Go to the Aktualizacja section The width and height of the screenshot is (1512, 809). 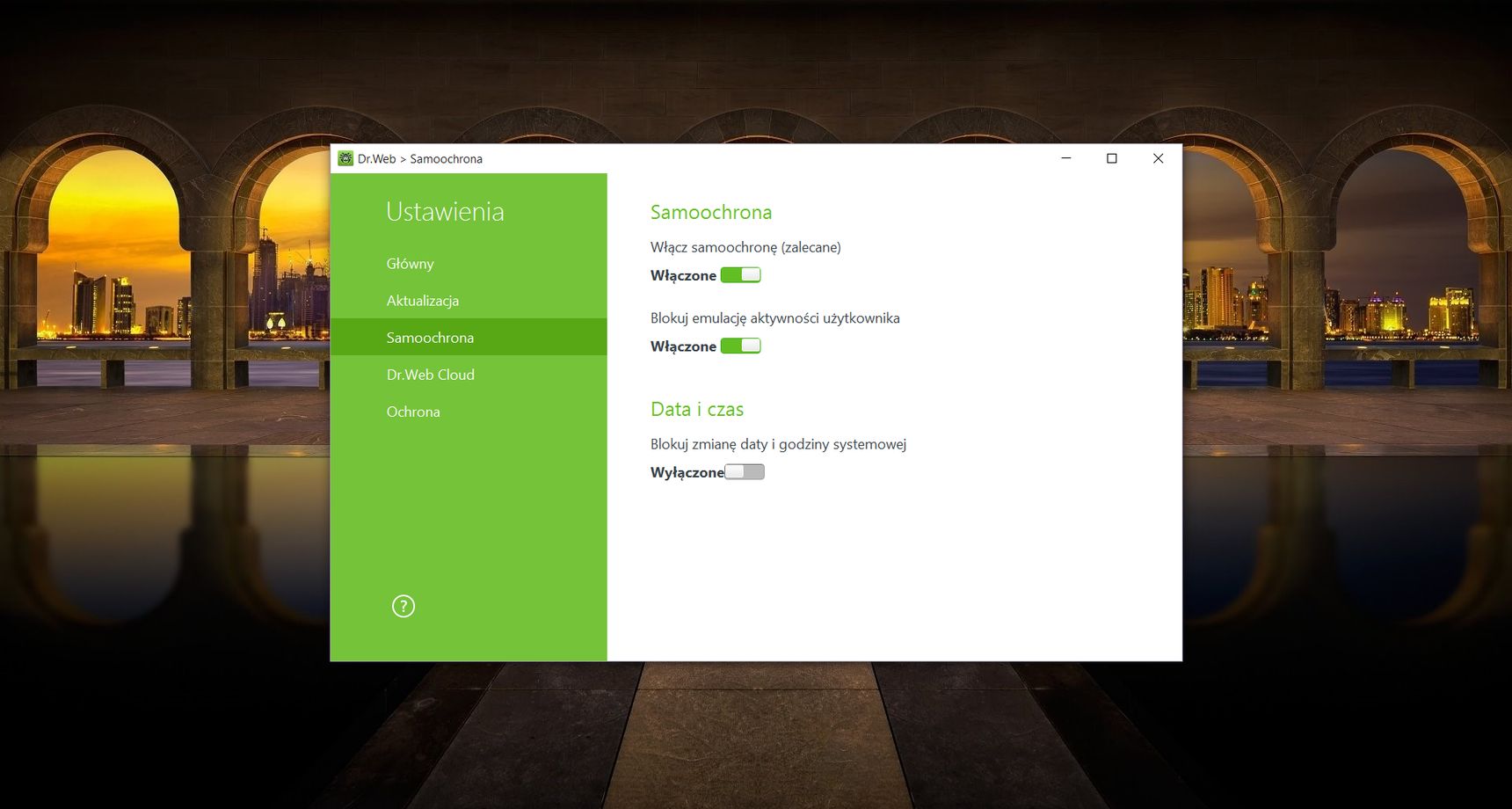(x=469, y=301)
